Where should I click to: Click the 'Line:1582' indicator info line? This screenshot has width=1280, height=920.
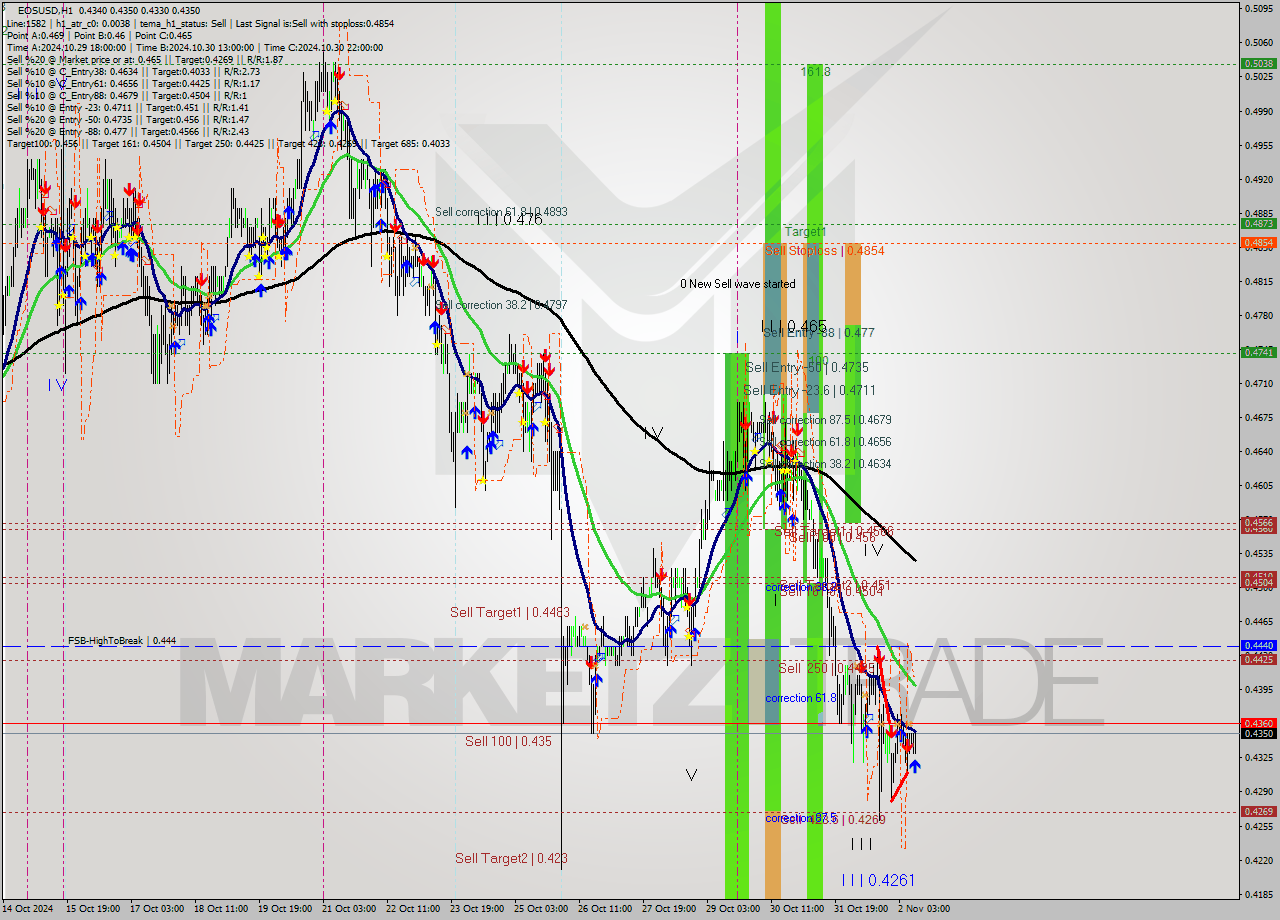click(200, 23)
